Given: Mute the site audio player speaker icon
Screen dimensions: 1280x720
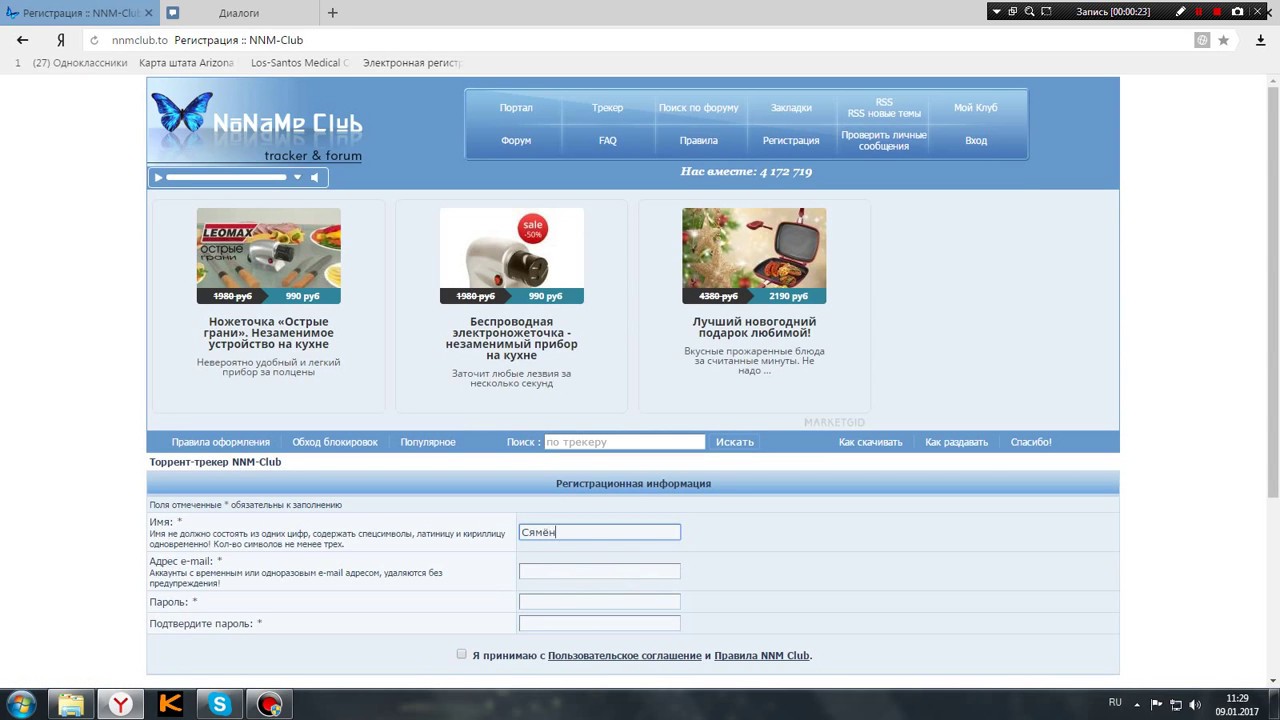Looking at the screenshot, I should click(x=315, y=177).
